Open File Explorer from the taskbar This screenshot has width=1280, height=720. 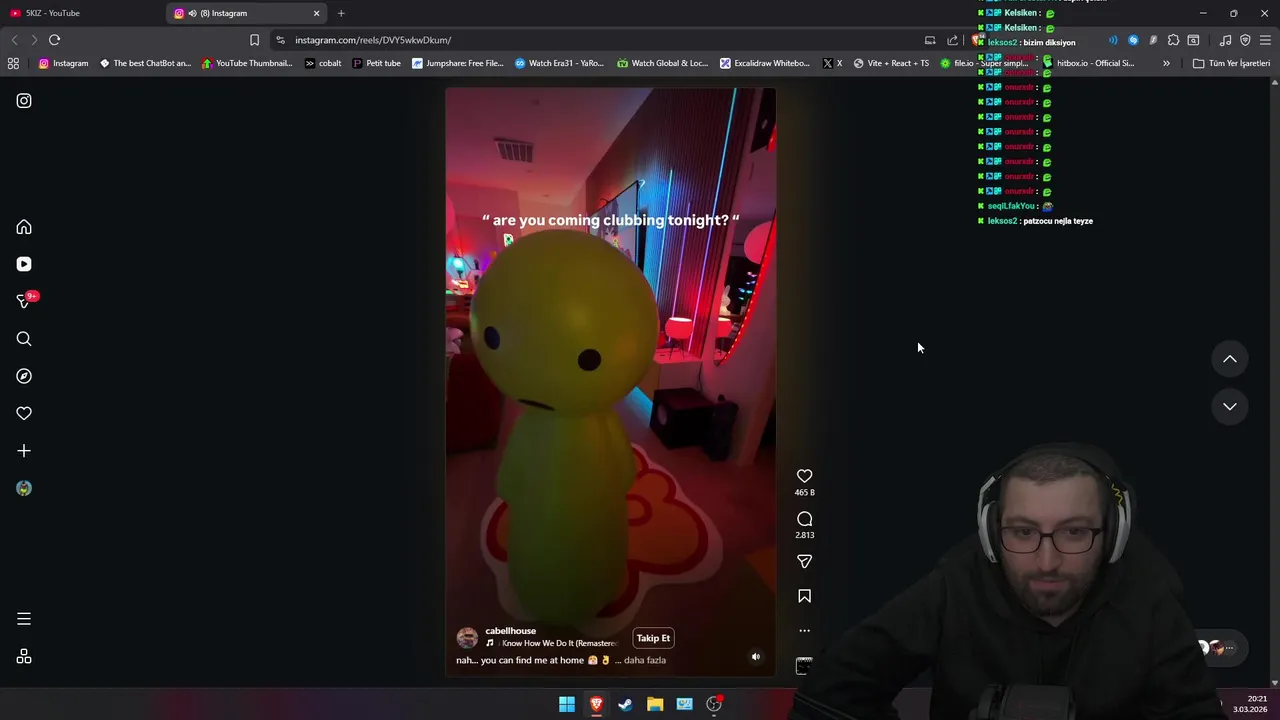coord(655,704)
